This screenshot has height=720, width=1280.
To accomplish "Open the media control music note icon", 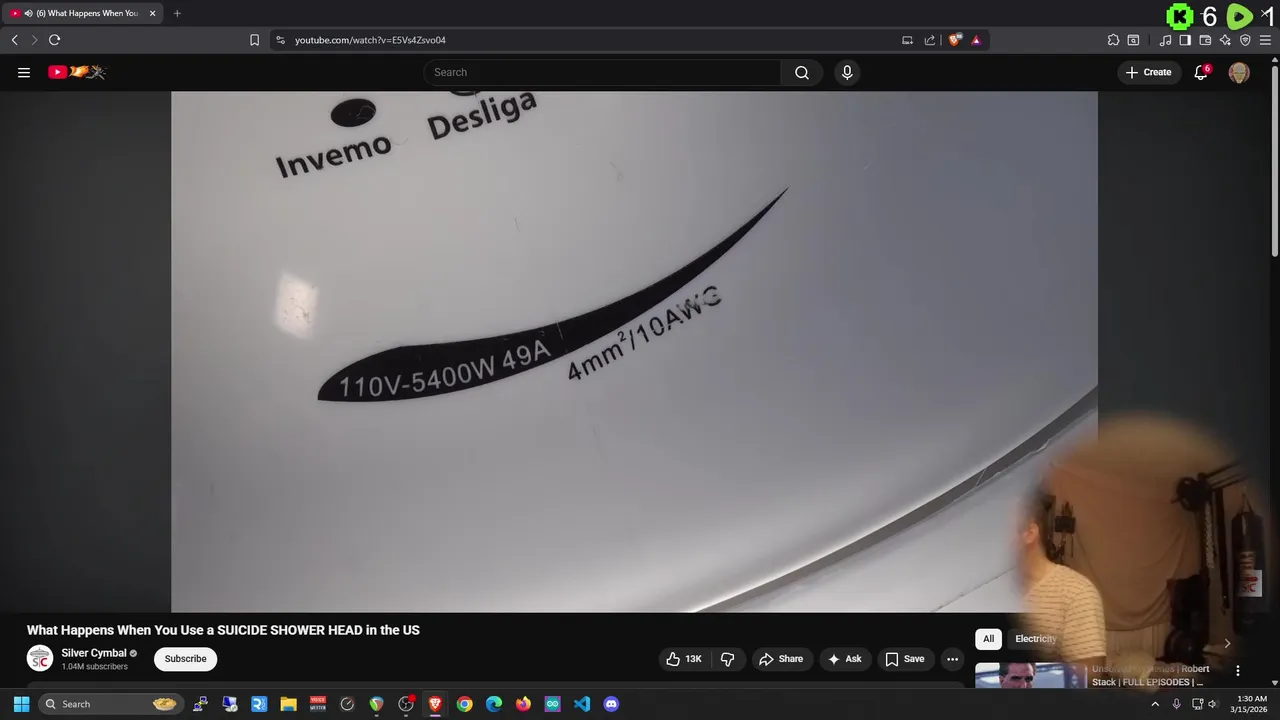I will pos(1165,40).
